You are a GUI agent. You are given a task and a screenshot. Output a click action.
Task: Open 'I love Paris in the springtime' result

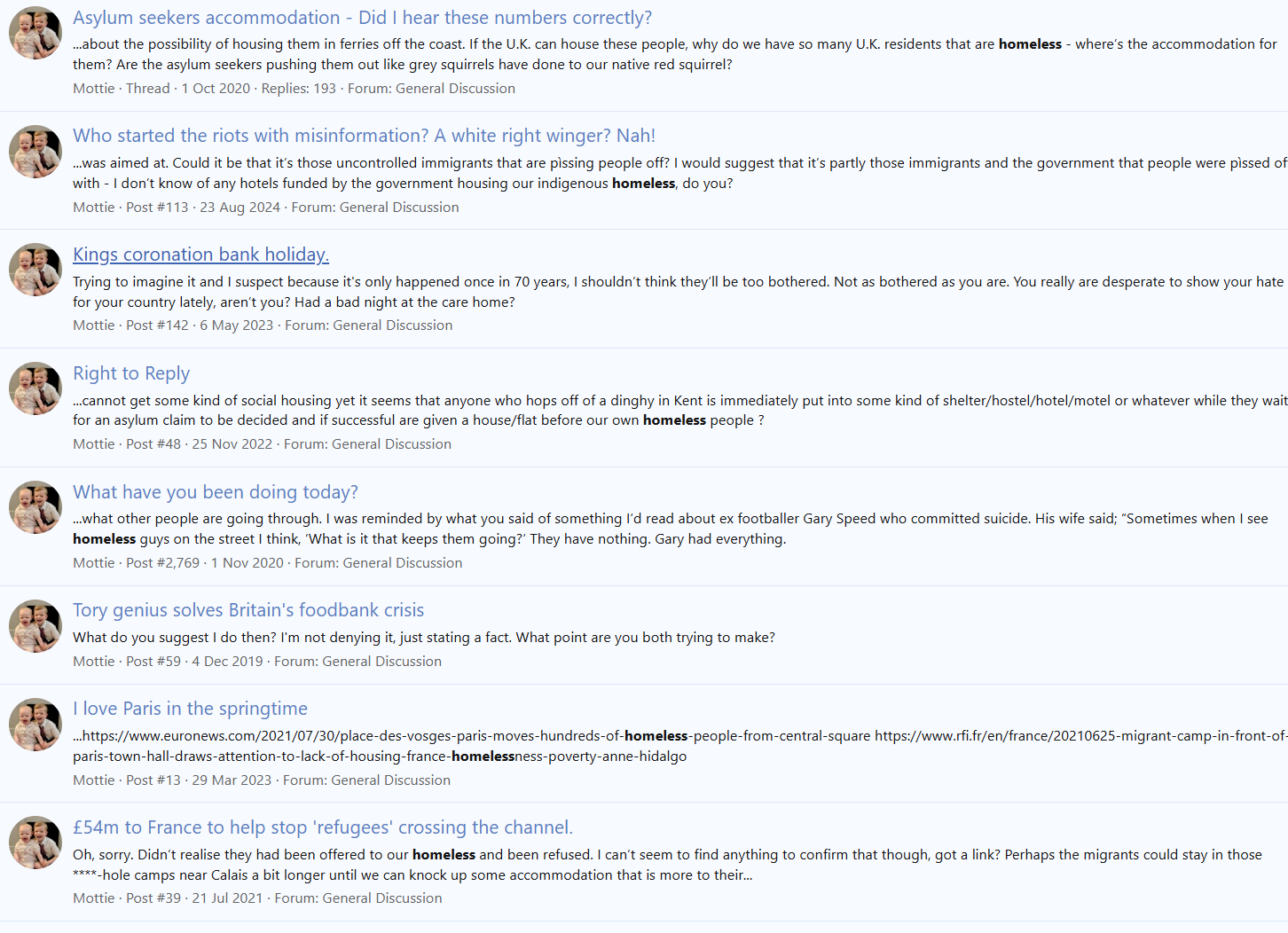190,709
